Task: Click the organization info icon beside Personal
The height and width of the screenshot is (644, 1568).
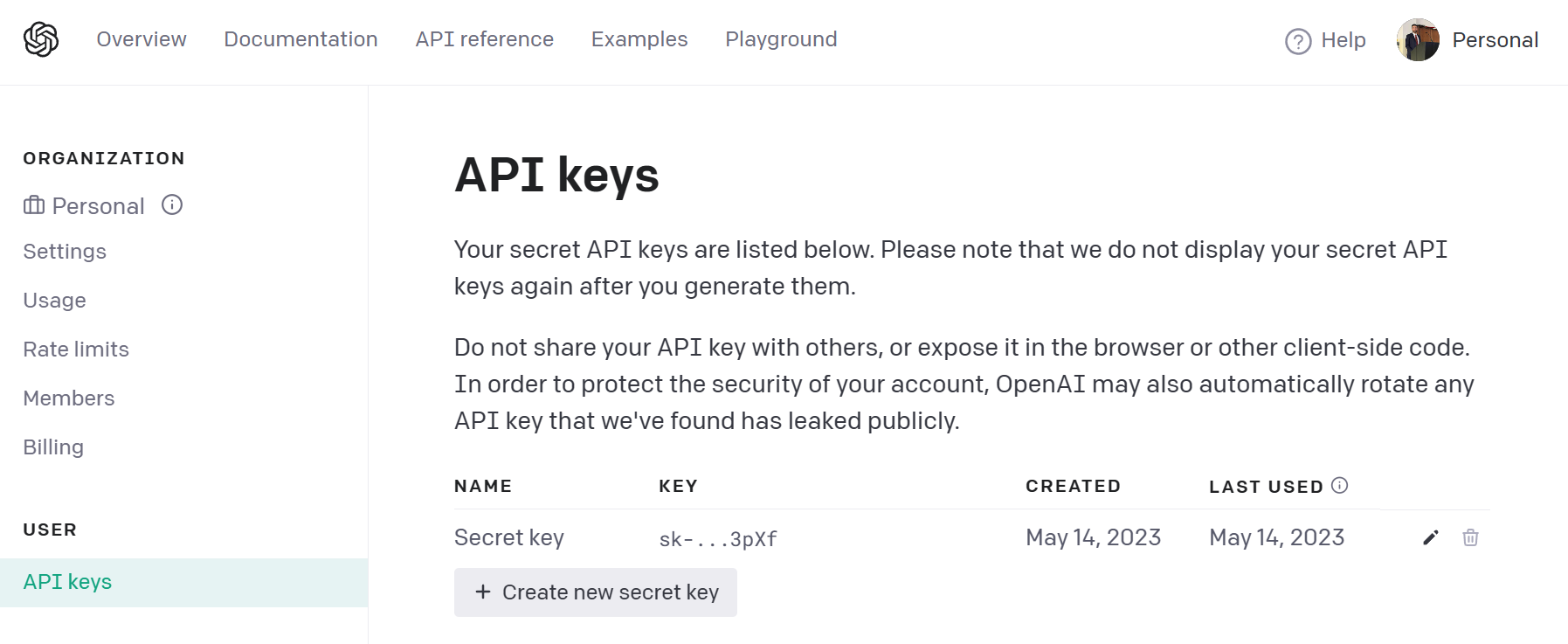Action: 172,204
